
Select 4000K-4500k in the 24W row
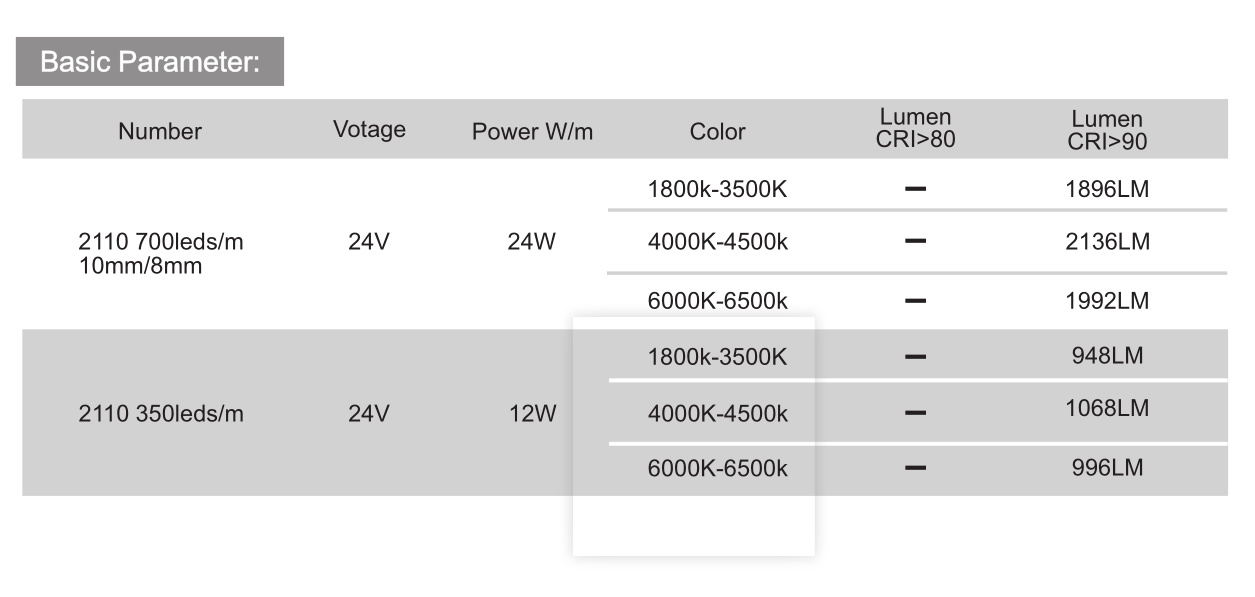[x=717, y=242]
